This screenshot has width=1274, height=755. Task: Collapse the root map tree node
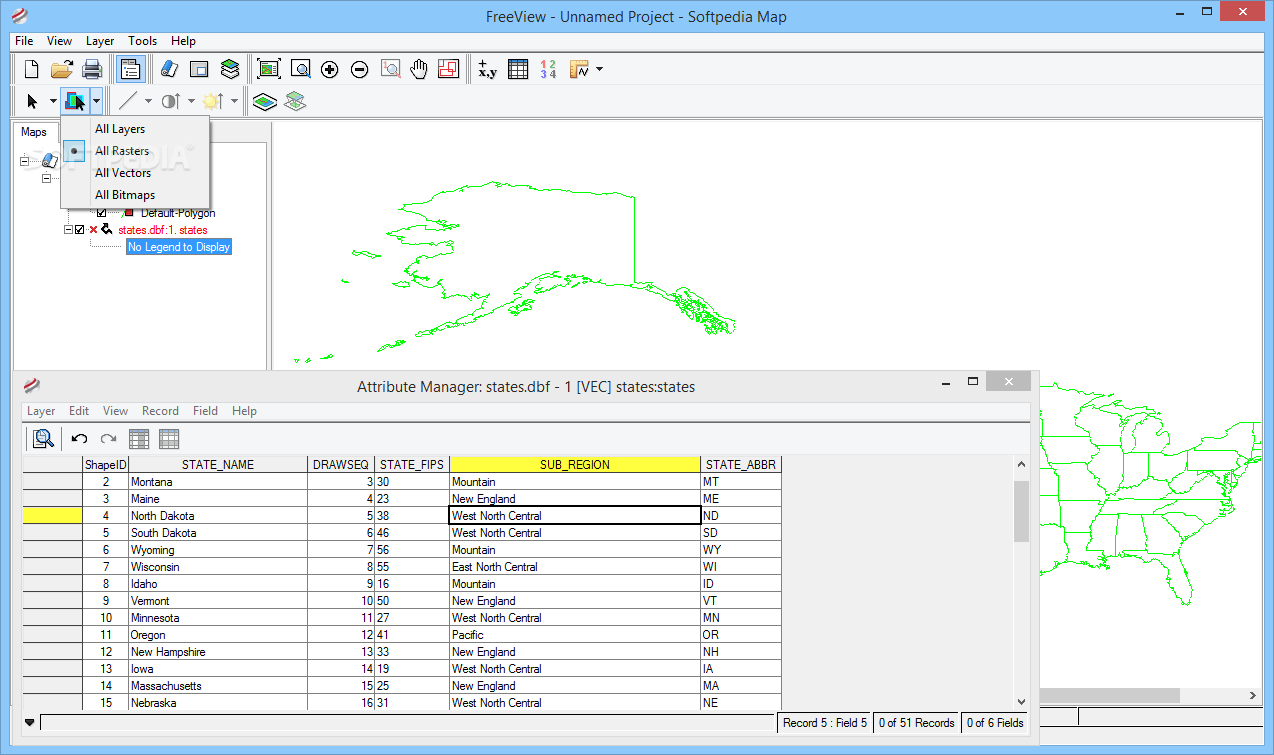coord(25,160)
